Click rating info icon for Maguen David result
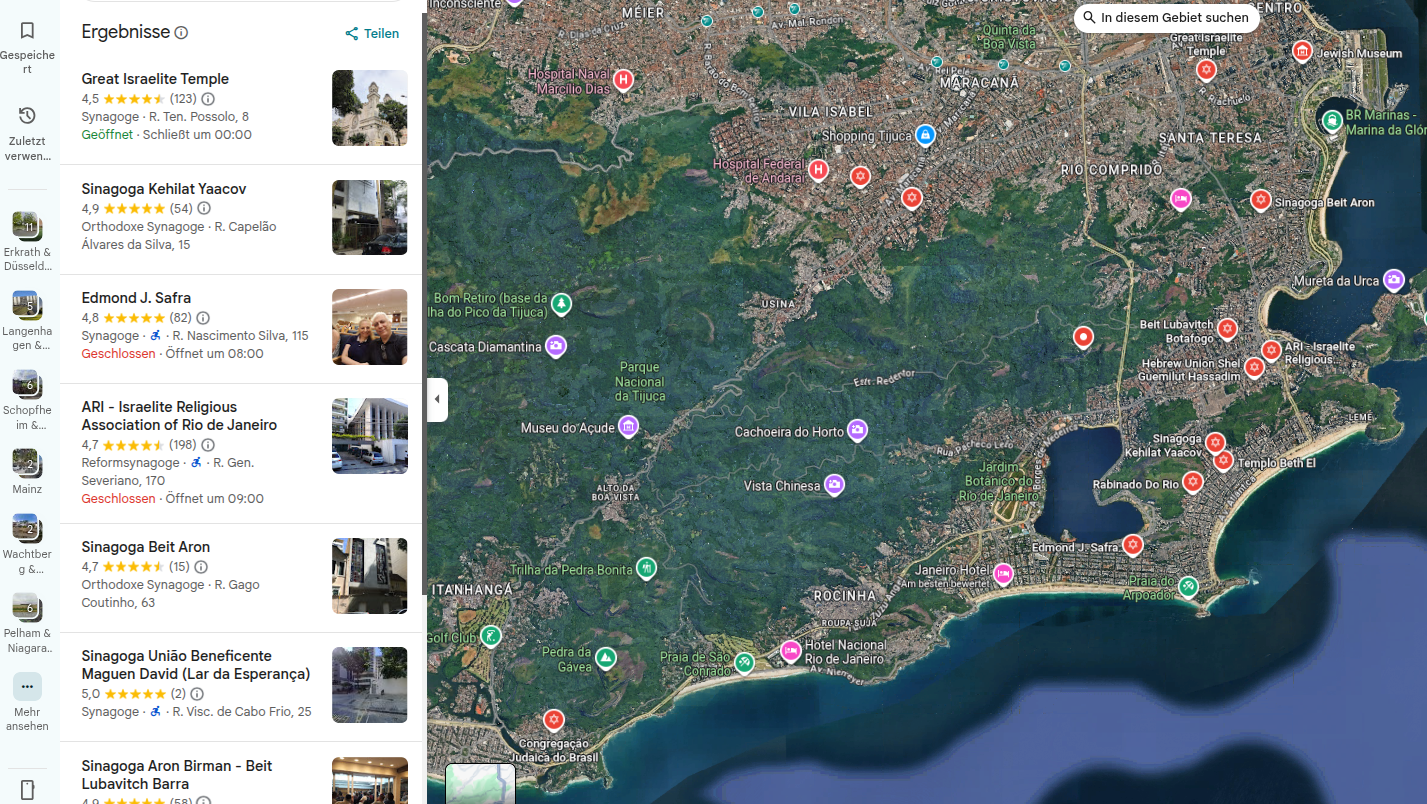Viewport: 1427px width, 804px height. tap(197, 694)
